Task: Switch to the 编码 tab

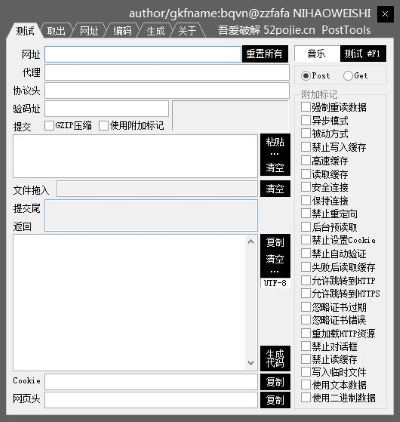Action: coord(122,31)
